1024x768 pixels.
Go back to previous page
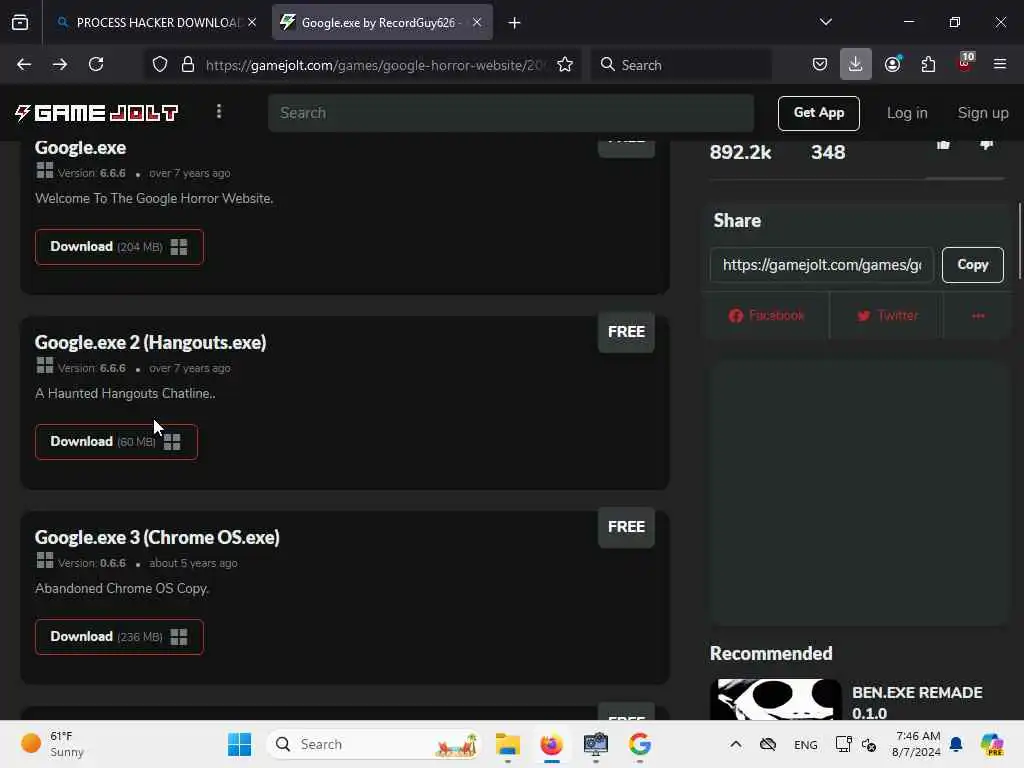pyautogui.click(x=24, y=64)
